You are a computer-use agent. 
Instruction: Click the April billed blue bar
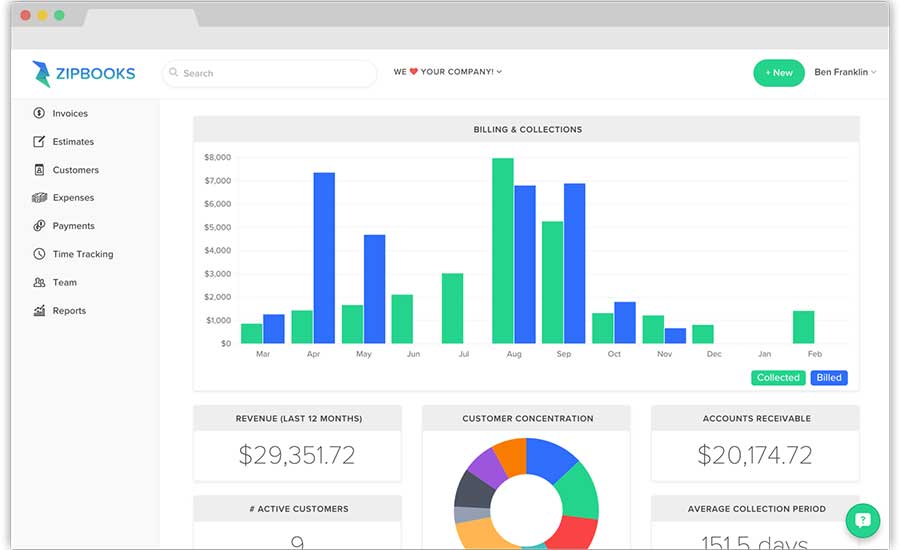point(324,258)
